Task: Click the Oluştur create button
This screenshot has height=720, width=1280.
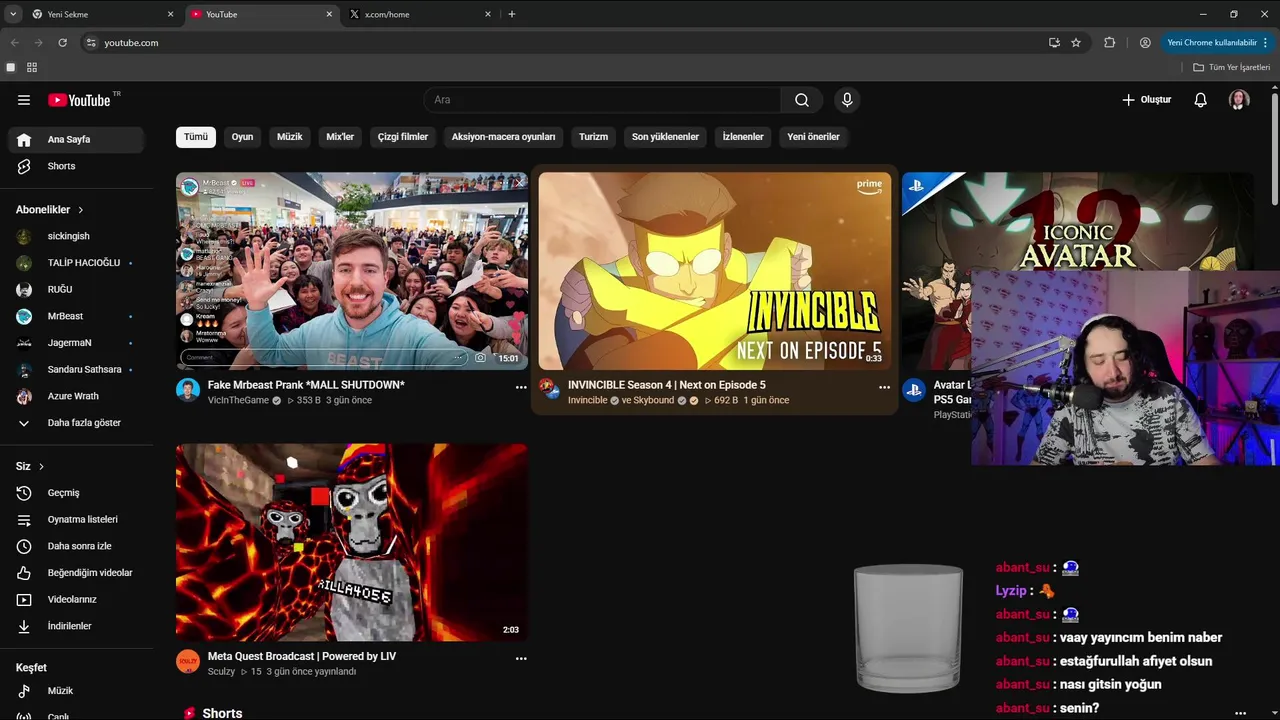Action: click(x=1146, y=100)
